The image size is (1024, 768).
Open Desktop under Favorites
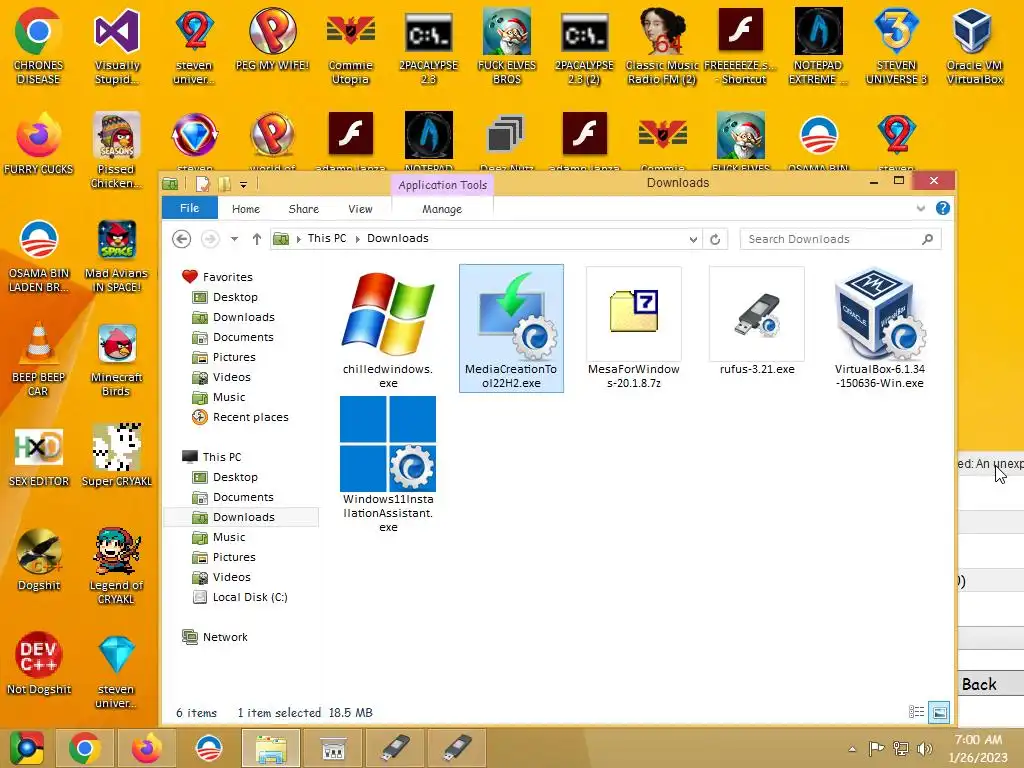[235, 297]
